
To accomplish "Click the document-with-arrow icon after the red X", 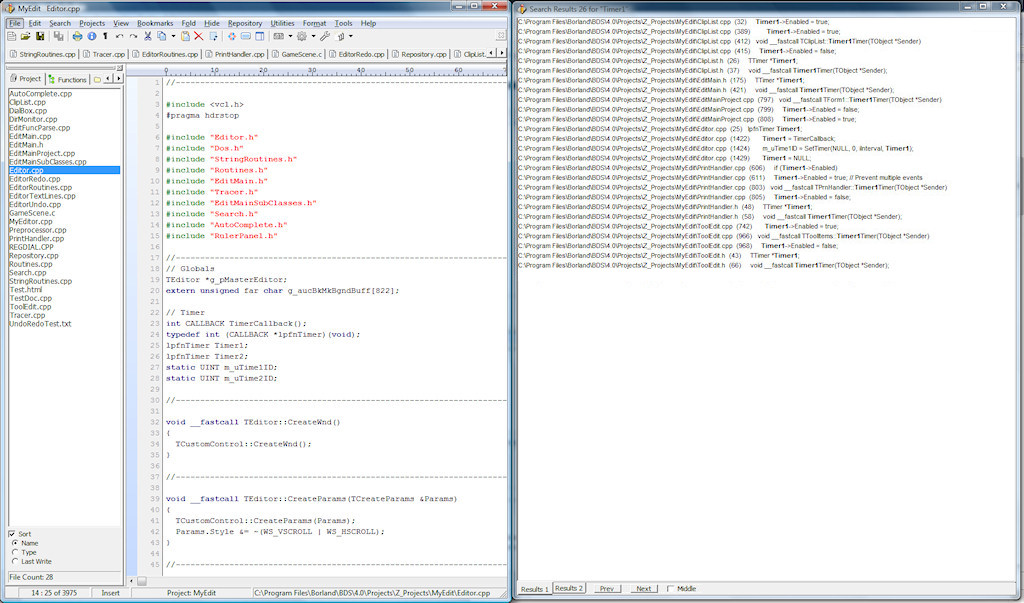I will pos(213,37).
